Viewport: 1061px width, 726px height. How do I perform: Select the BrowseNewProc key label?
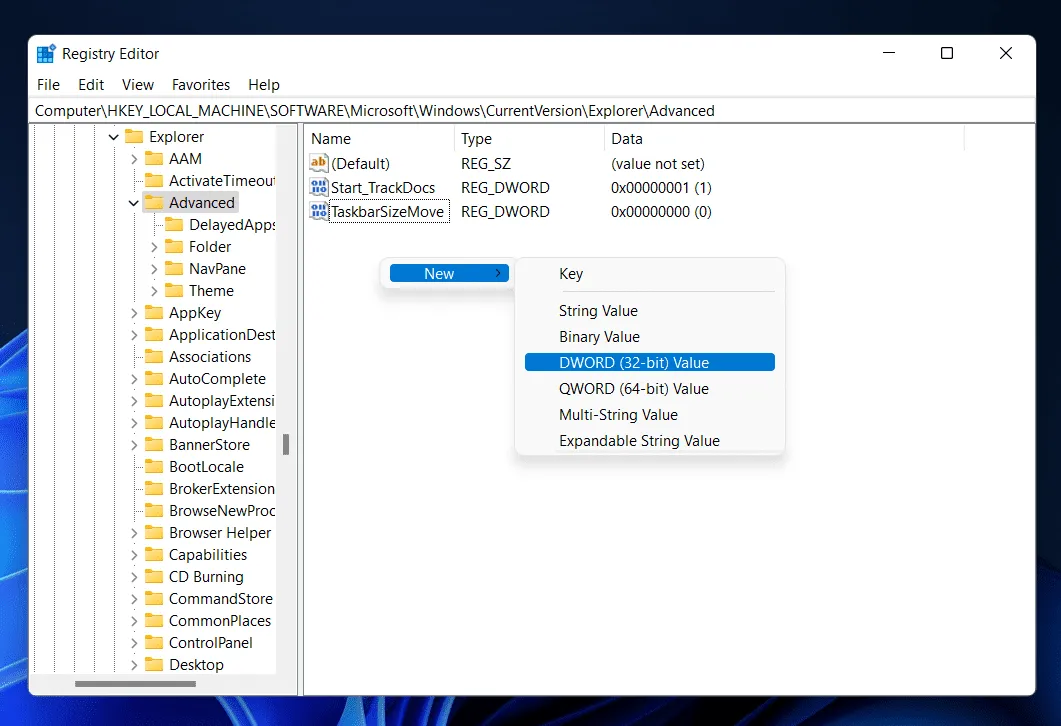222,511
